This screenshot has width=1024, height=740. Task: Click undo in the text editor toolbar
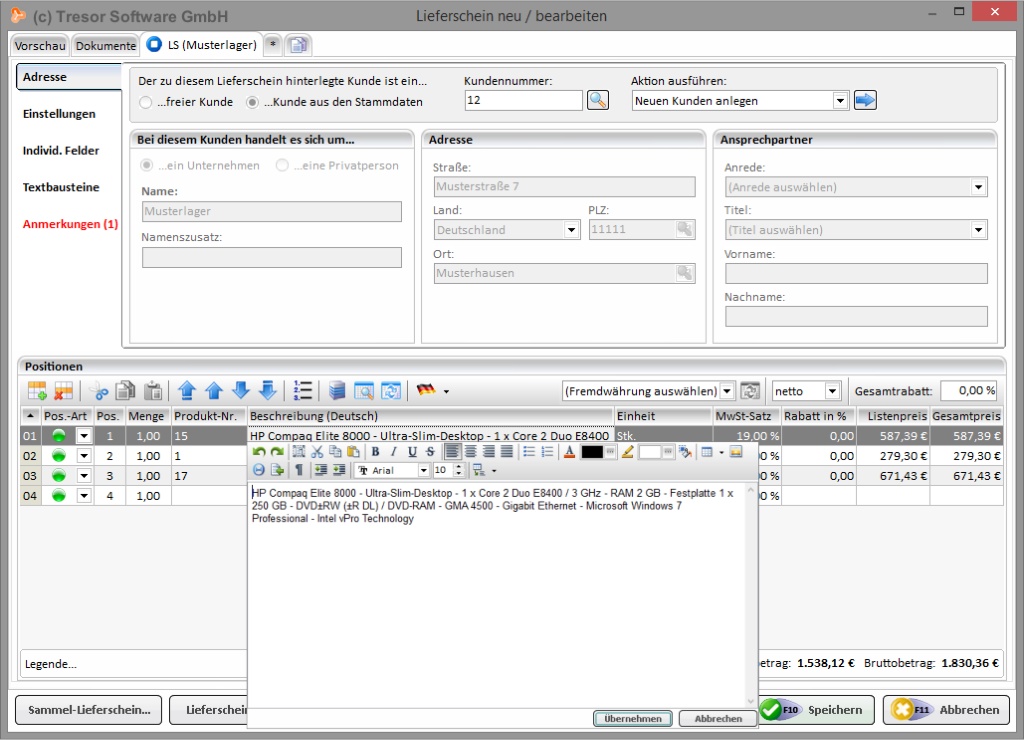point(259,452)
